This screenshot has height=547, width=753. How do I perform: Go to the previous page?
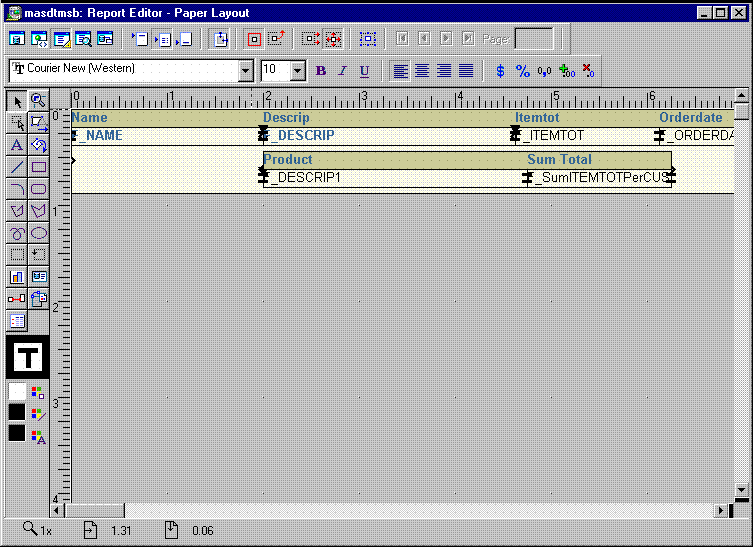click(424, 38)
